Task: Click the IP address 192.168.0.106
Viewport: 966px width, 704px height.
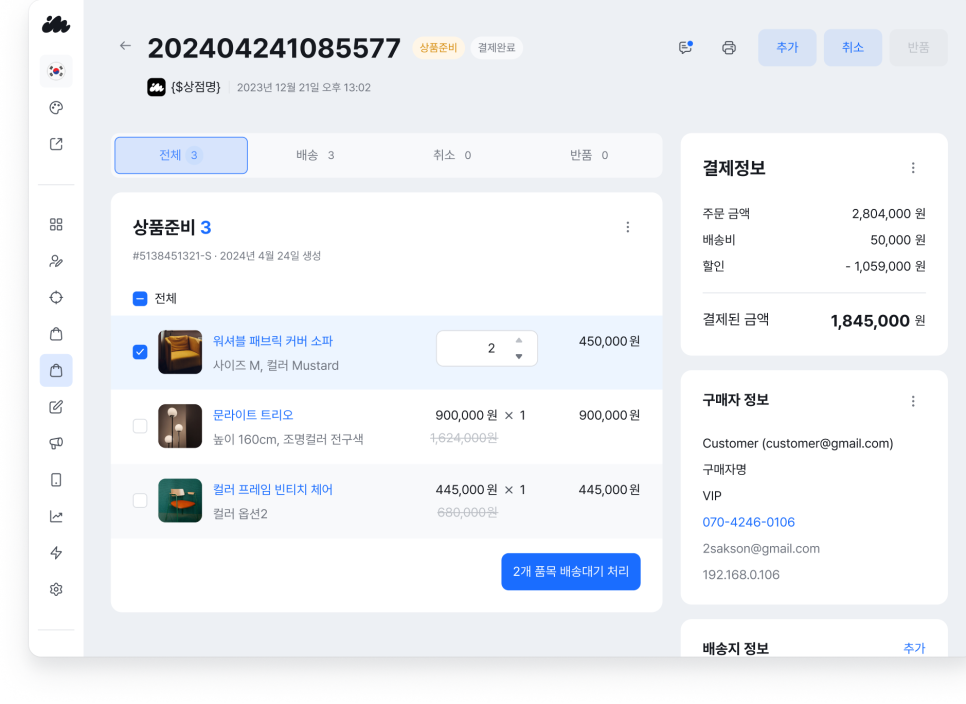Action: tap(741, 575)
